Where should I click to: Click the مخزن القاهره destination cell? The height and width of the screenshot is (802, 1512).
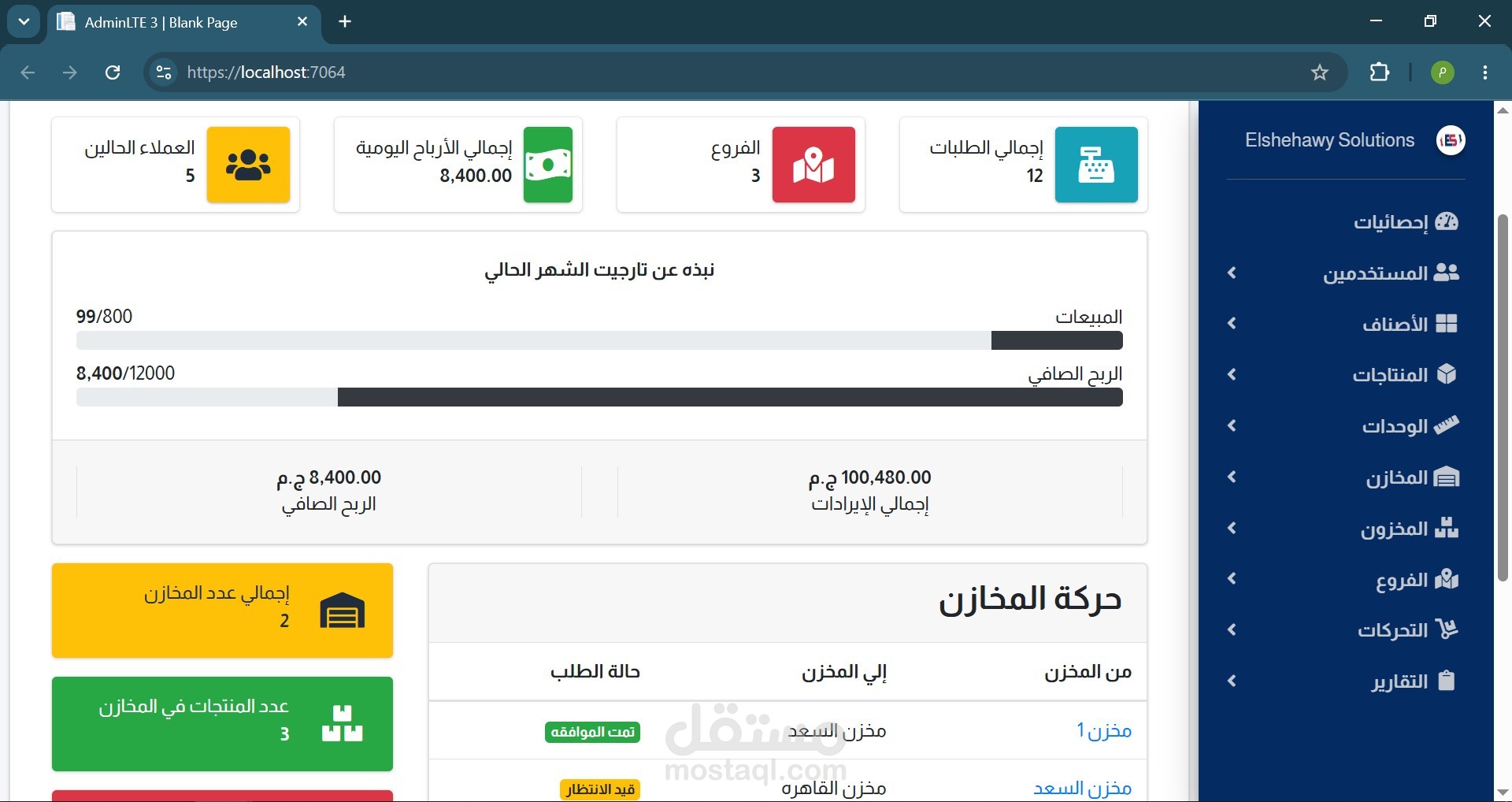pyautogui.click(x=834, y=789)
